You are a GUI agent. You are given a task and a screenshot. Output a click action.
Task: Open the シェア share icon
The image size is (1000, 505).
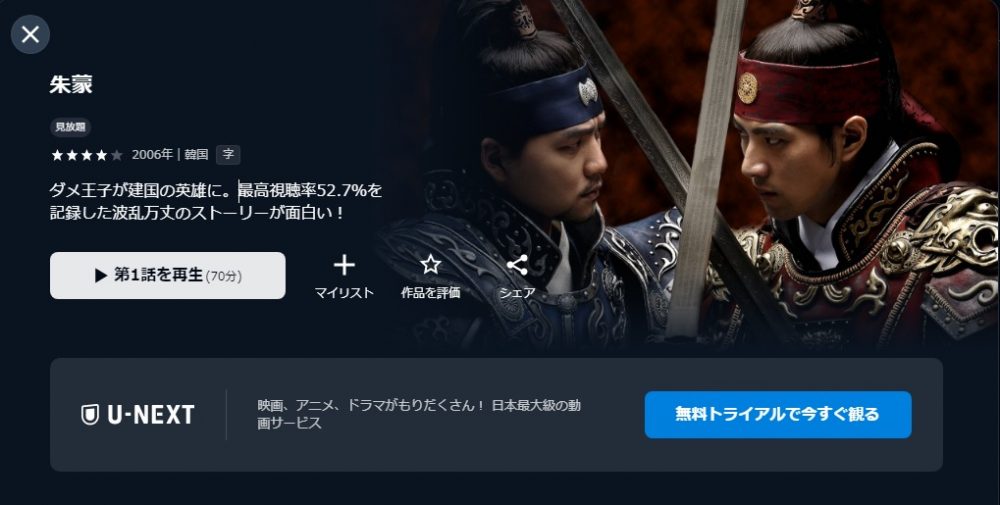point(517,265)
